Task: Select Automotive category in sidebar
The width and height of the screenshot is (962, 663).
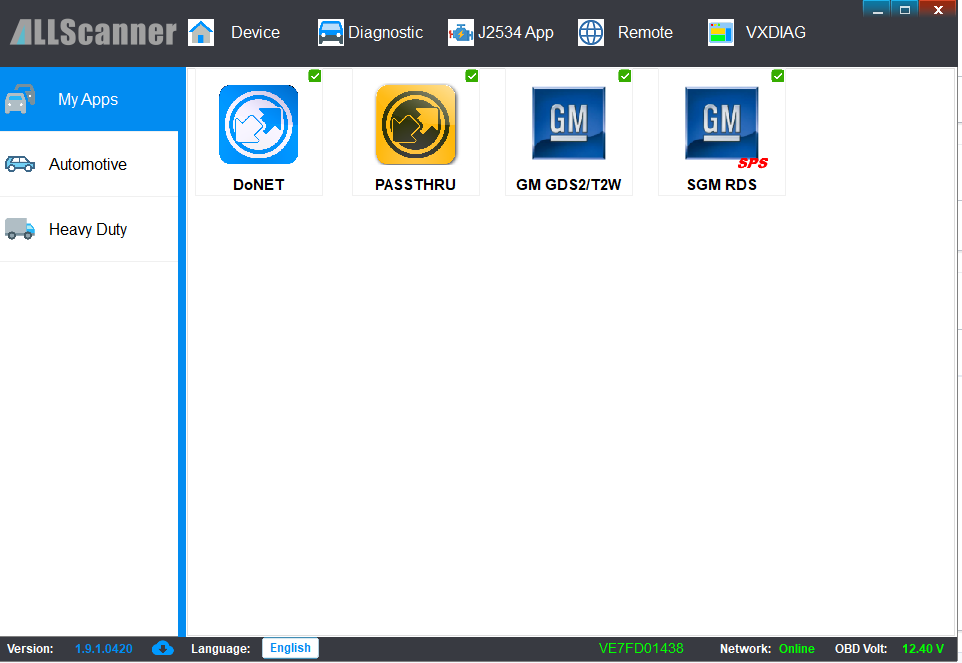Action: [x=90, y=164]
